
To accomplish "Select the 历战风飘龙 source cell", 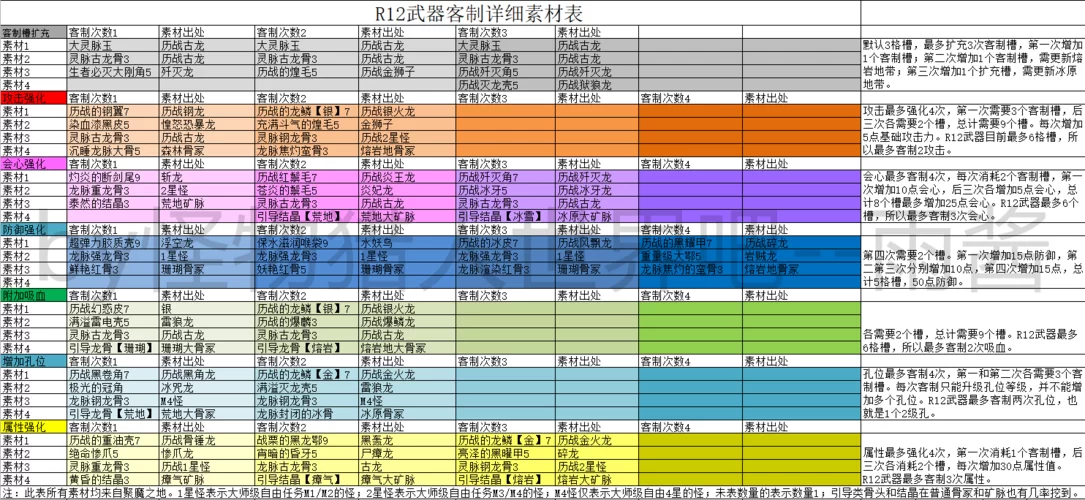I will tap(596, 243).
